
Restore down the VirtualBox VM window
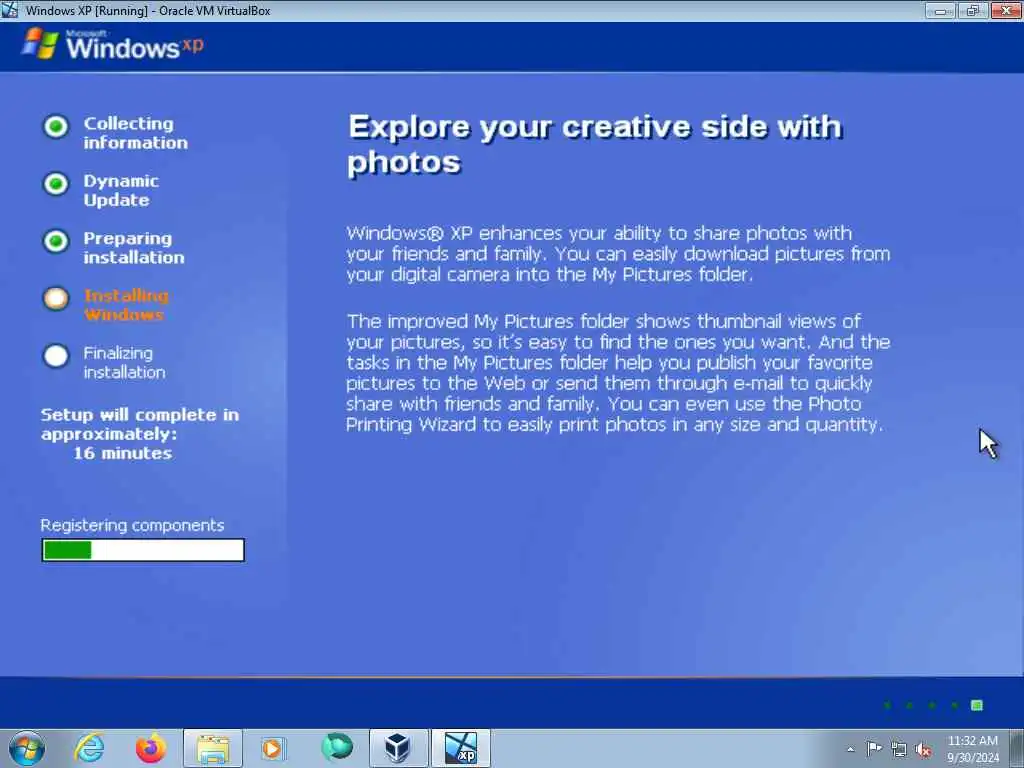tap(973, 10)
